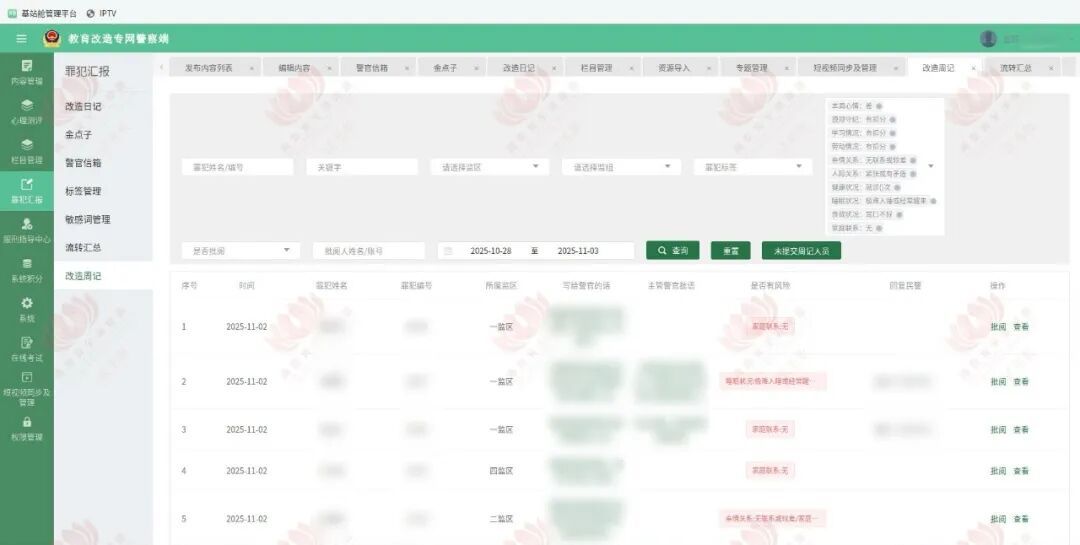Click 查看 in row 5
The height and width of the screenshot is (545, 1080).
point(1021,519)
